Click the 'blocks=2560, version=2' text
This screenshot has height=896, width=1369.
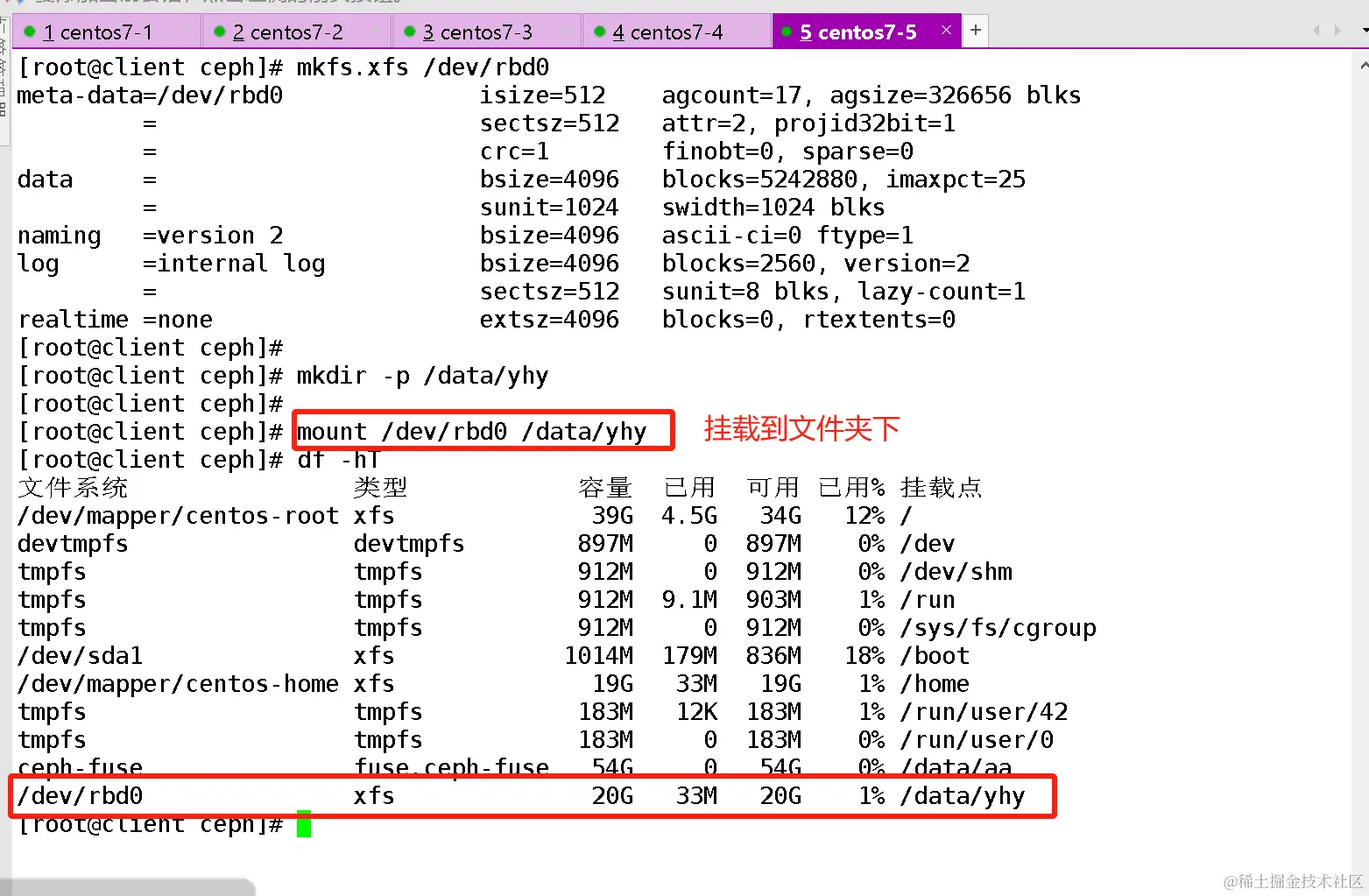(815, 264)
